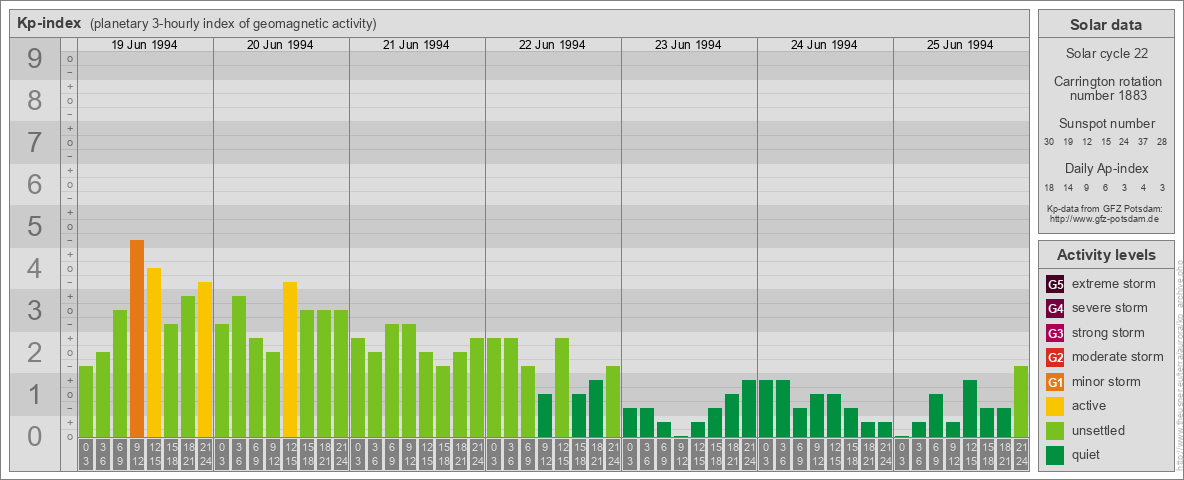
Task: Select the light green 'unsettled' legend swatch
Action: pos(1056,430)
